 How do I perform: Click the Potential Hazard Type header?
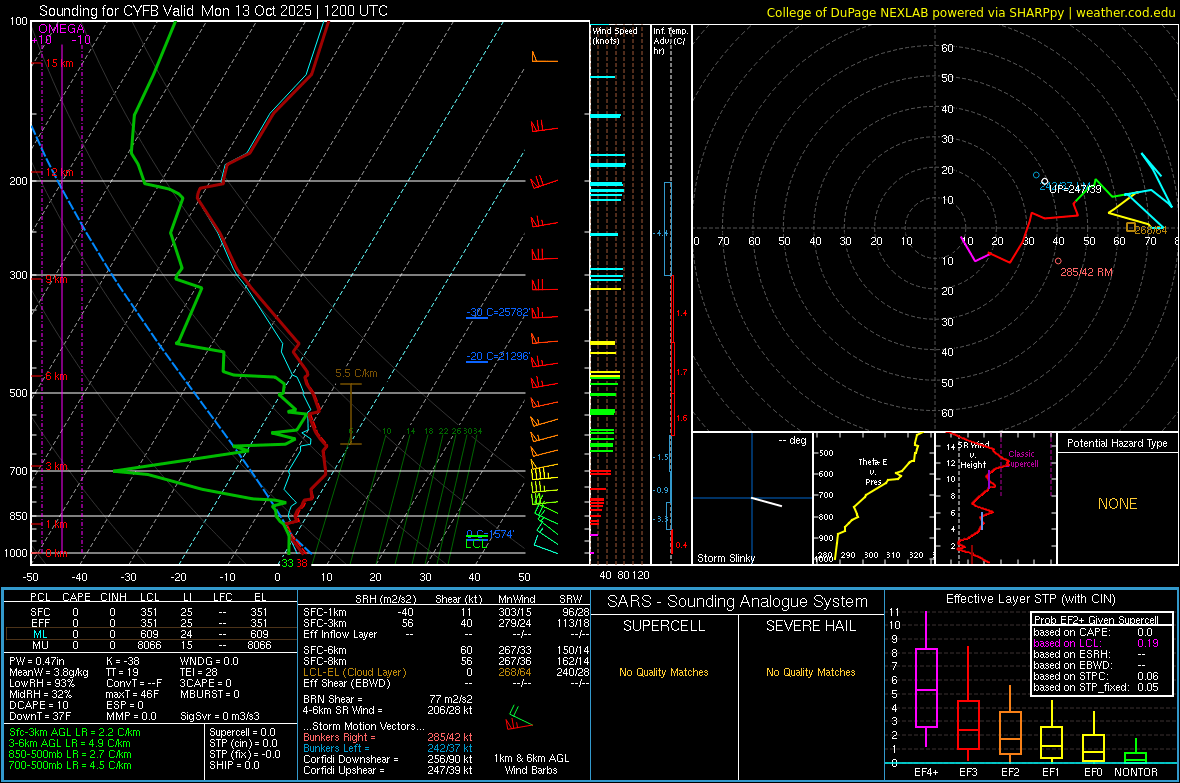(1117, 443)
